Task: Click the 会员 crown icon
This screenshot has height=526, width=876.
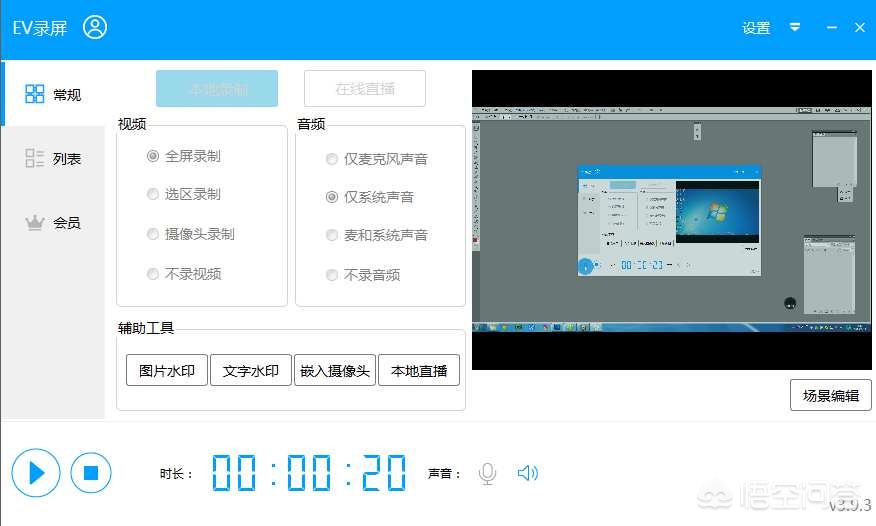Action: click(x=35, y=222)
